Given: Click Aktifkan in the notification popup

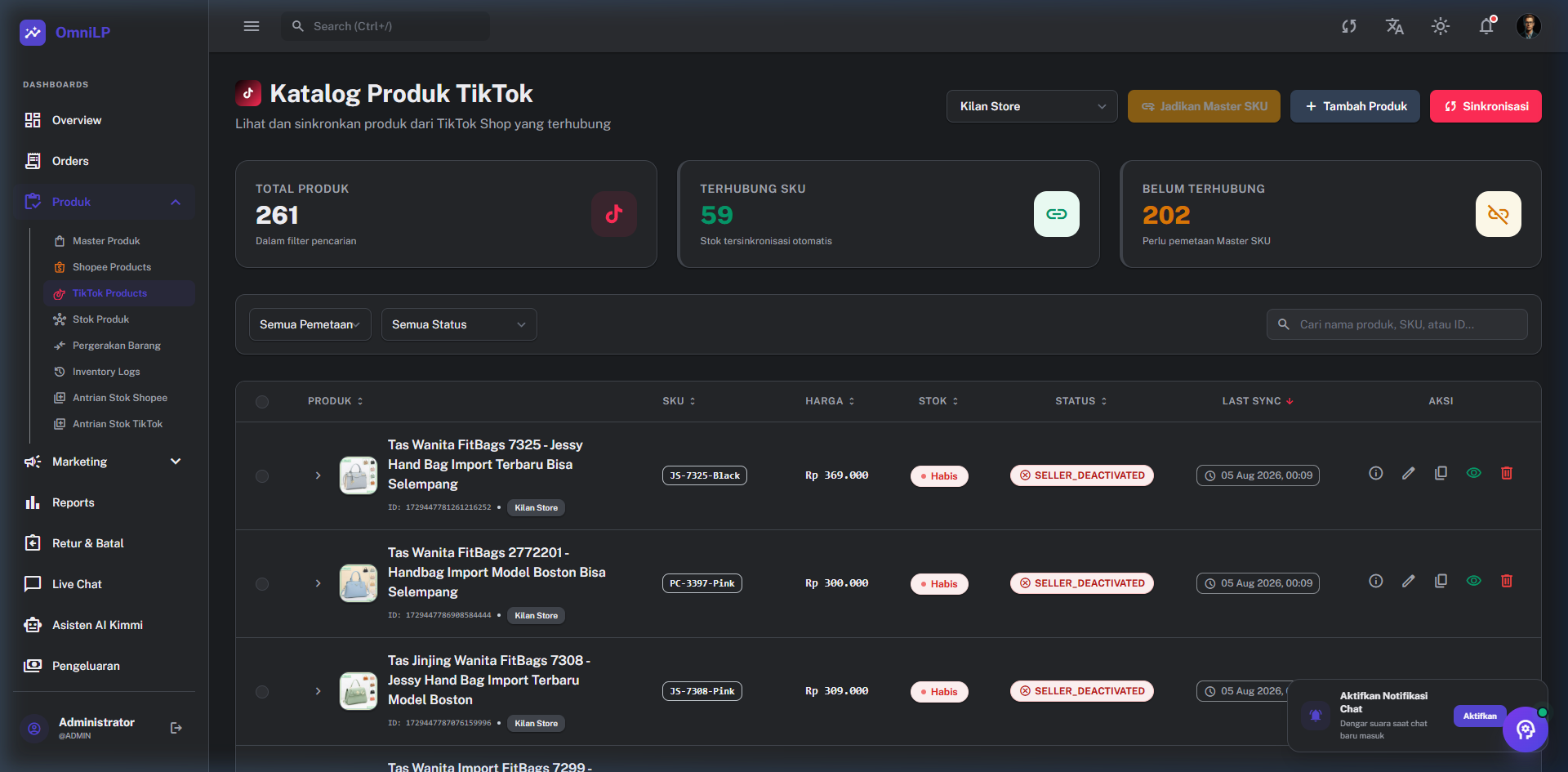Looking at the screenshot, I should point(1480,716).
